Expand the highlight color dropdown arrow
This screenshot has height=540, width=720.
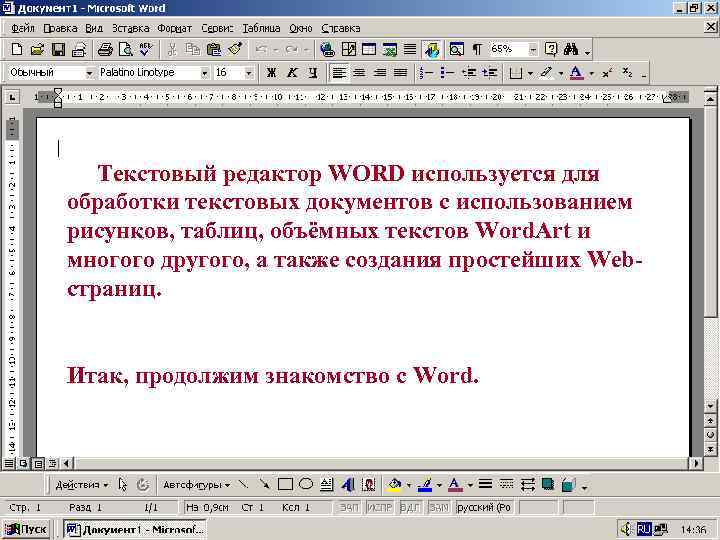tap(561, 73)
